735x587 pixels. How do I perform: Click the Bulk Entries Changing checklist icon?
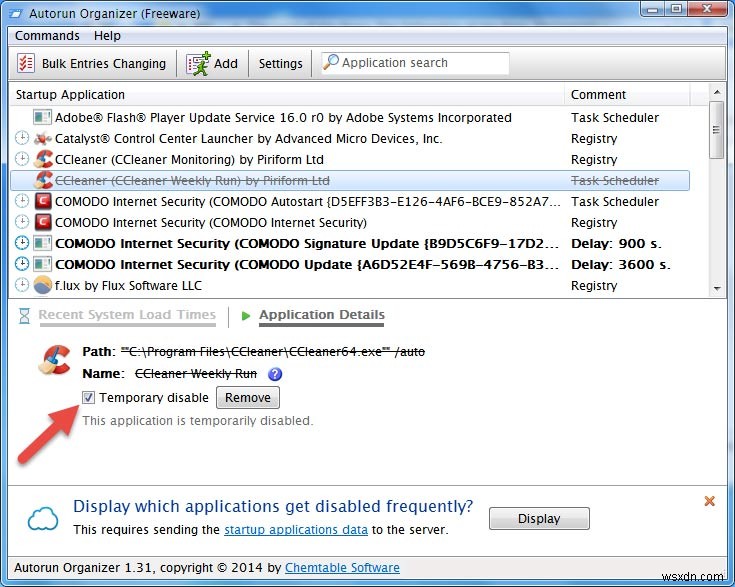(x=26, y=63)
